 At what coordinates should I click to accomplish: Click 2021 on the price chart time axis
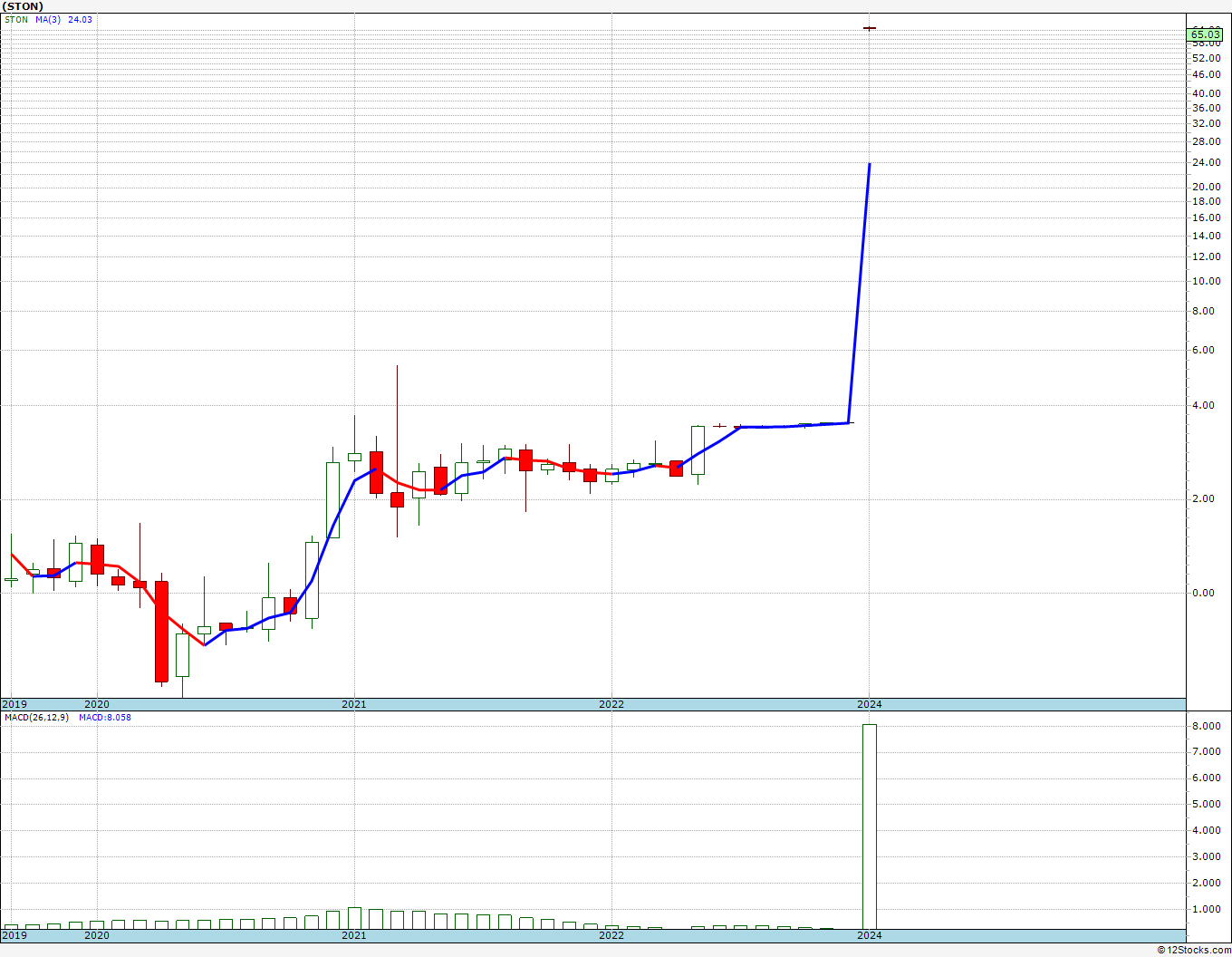(354, 704)
